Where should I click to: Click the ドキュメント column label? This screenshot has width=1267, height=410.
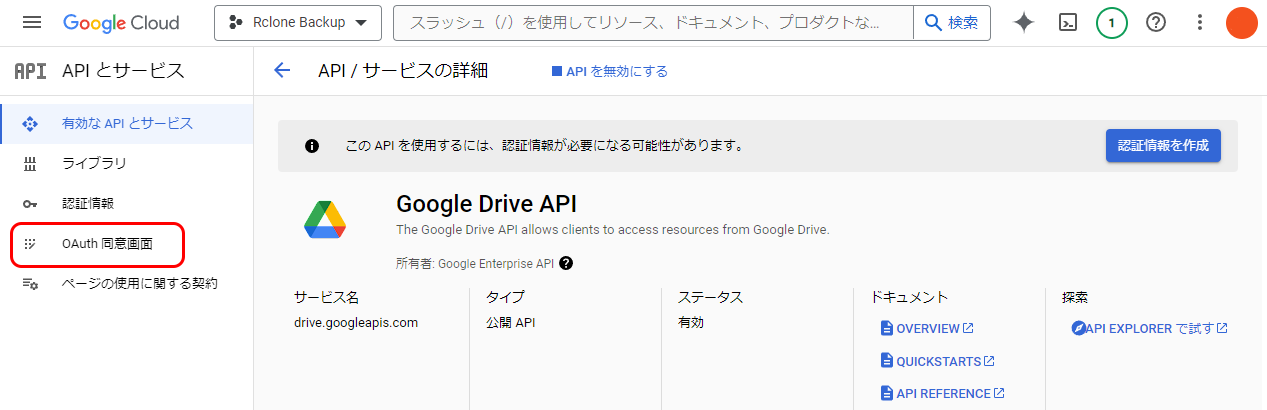(909, 297)
